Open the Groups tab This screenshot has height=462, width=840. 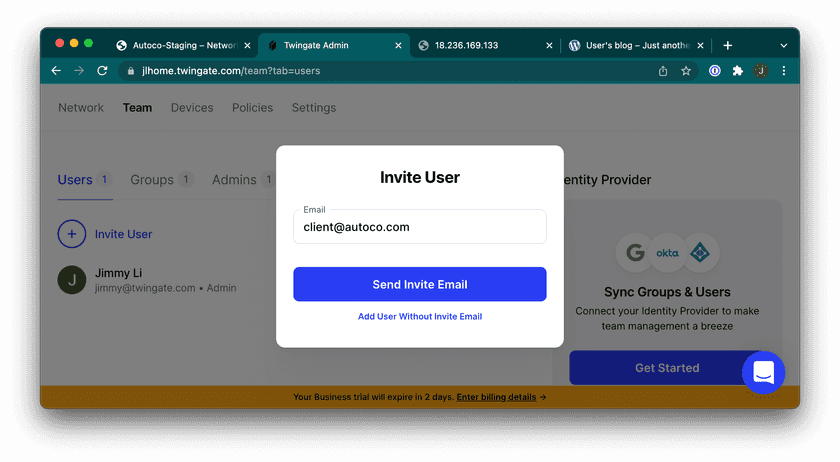pyautogui.click(x=152, y=180)
